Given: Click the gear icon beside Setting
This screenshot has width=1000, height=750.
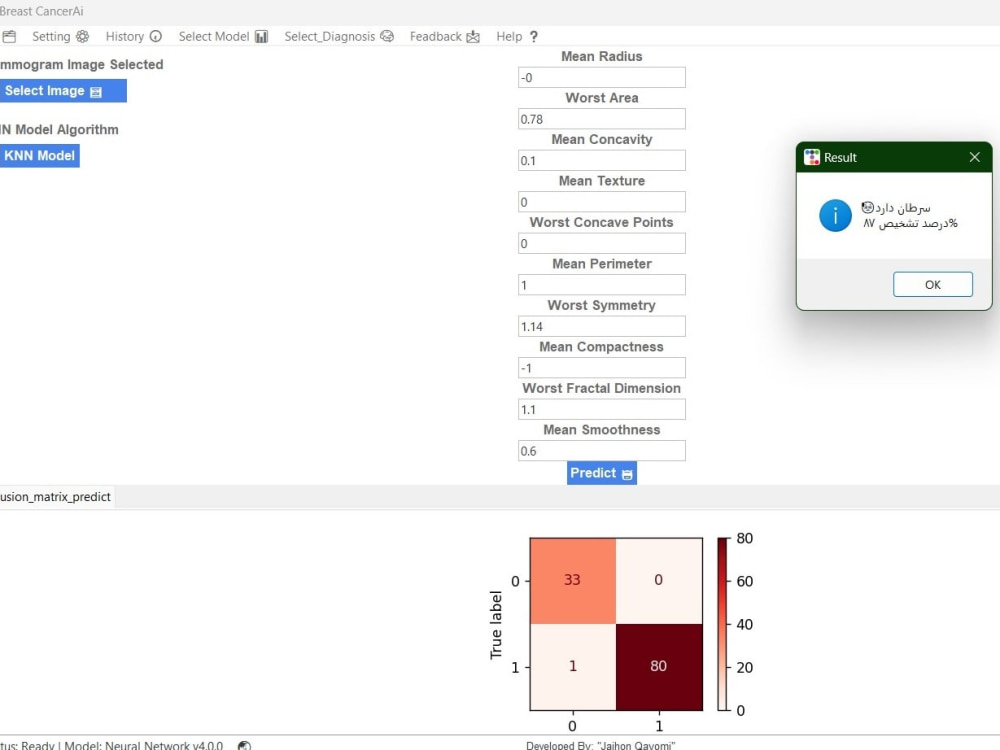Looking at the screenshot, I should pos(82,36).
